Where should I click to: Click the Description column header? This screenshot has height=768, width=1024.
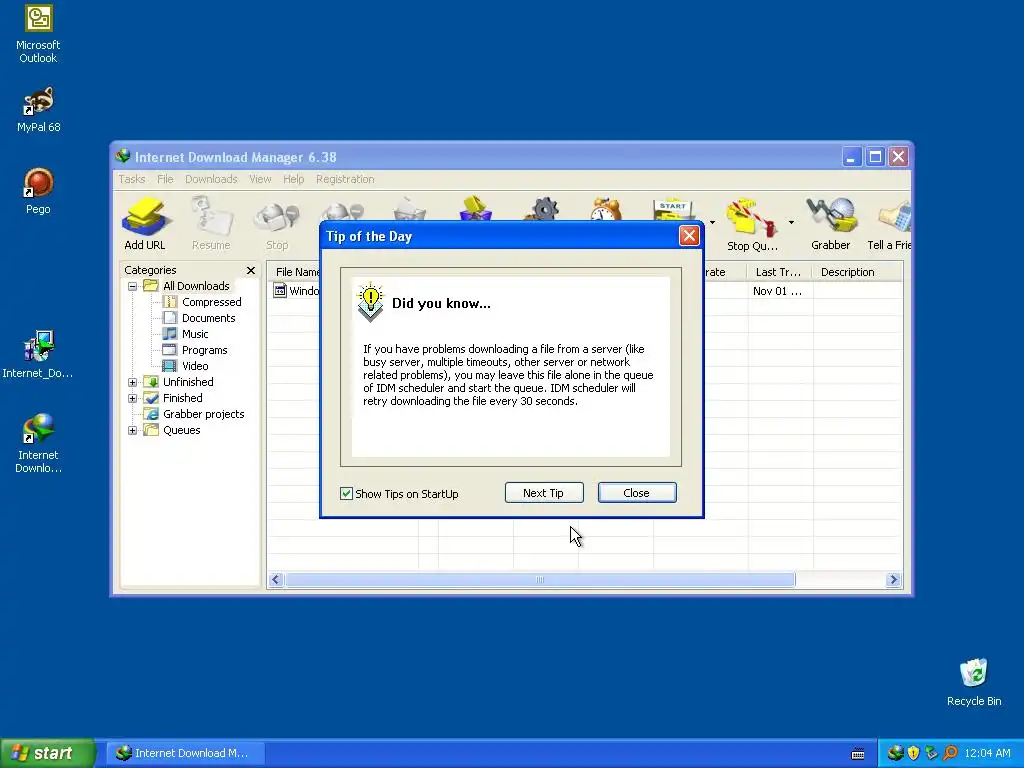point(857,272)
